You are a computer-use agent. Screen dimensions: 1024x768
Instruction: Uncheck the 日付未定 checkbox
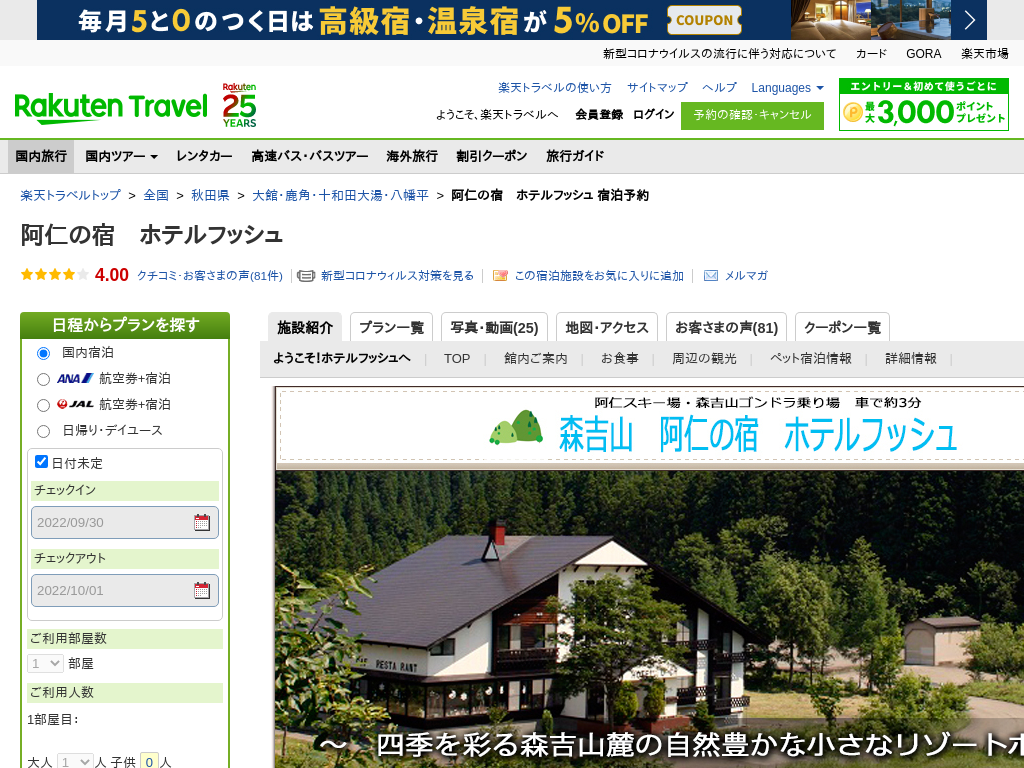[x=41, y=462]
